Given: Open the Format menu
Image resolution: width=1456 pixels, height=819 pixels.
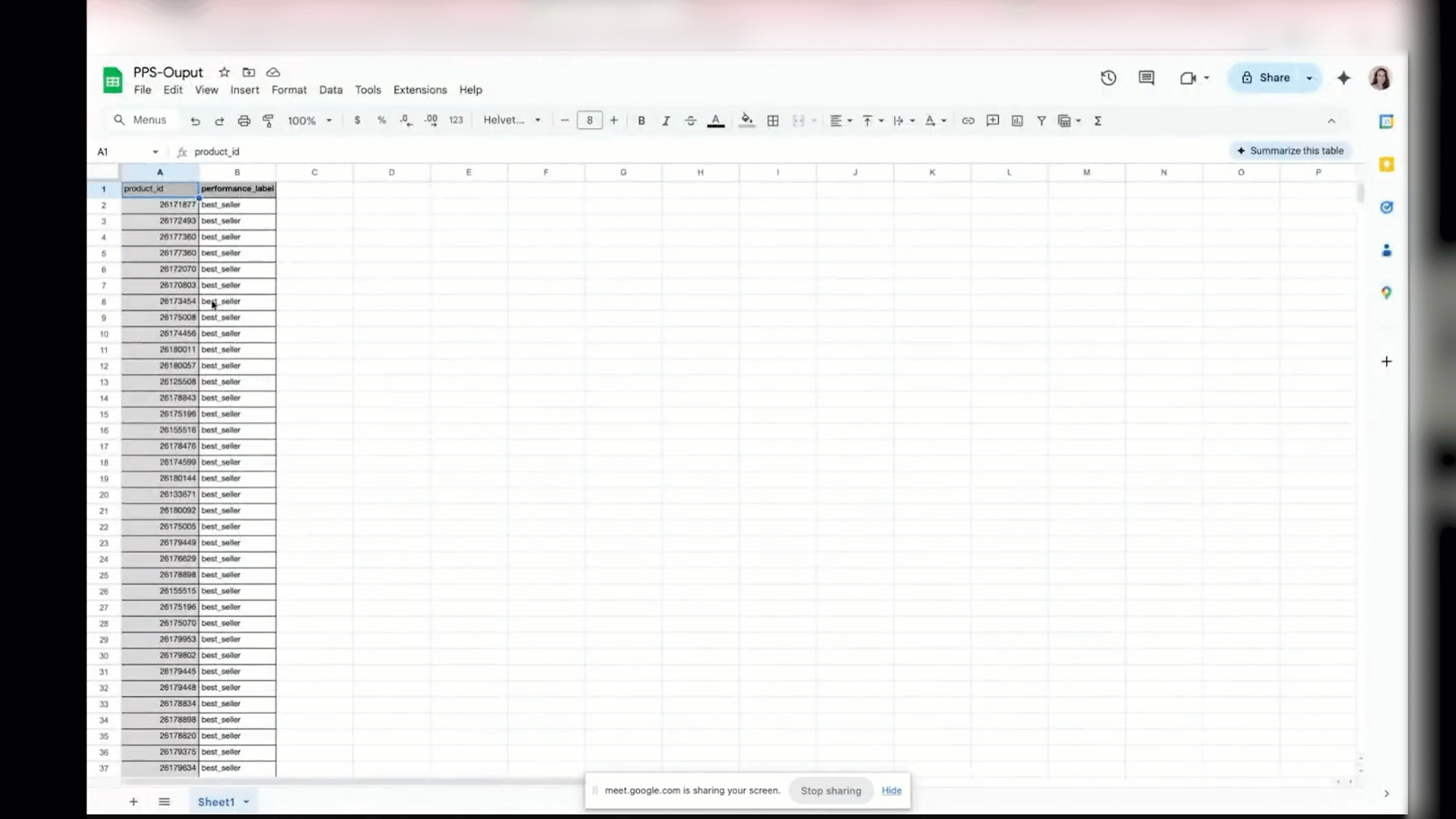Looking at the screenshot, I should [x=289, y=89].
